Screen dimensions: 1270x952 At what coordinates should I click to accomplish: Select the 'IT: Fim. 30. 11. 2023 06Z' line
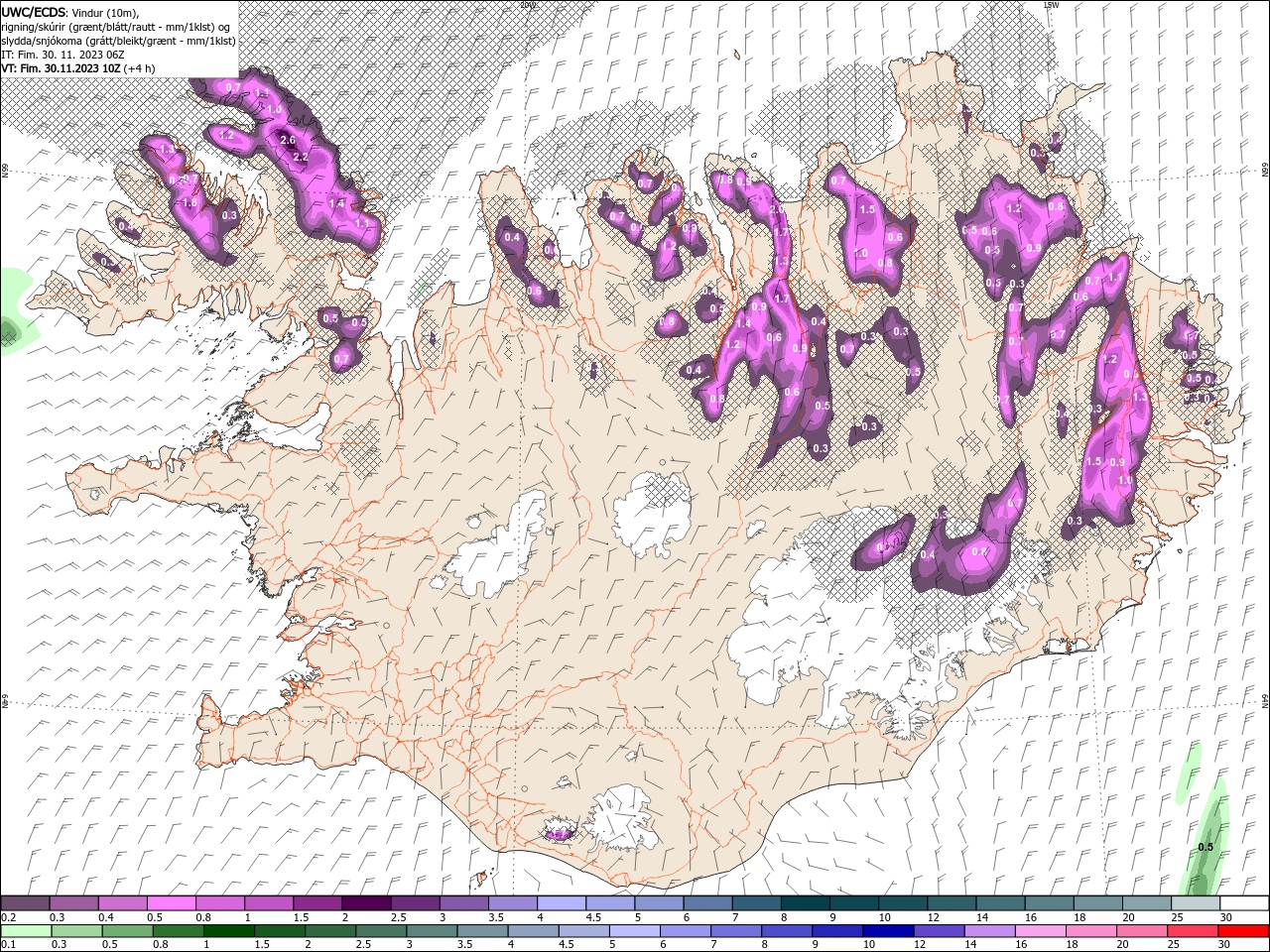pyautogui.click(x=64, y=55)
